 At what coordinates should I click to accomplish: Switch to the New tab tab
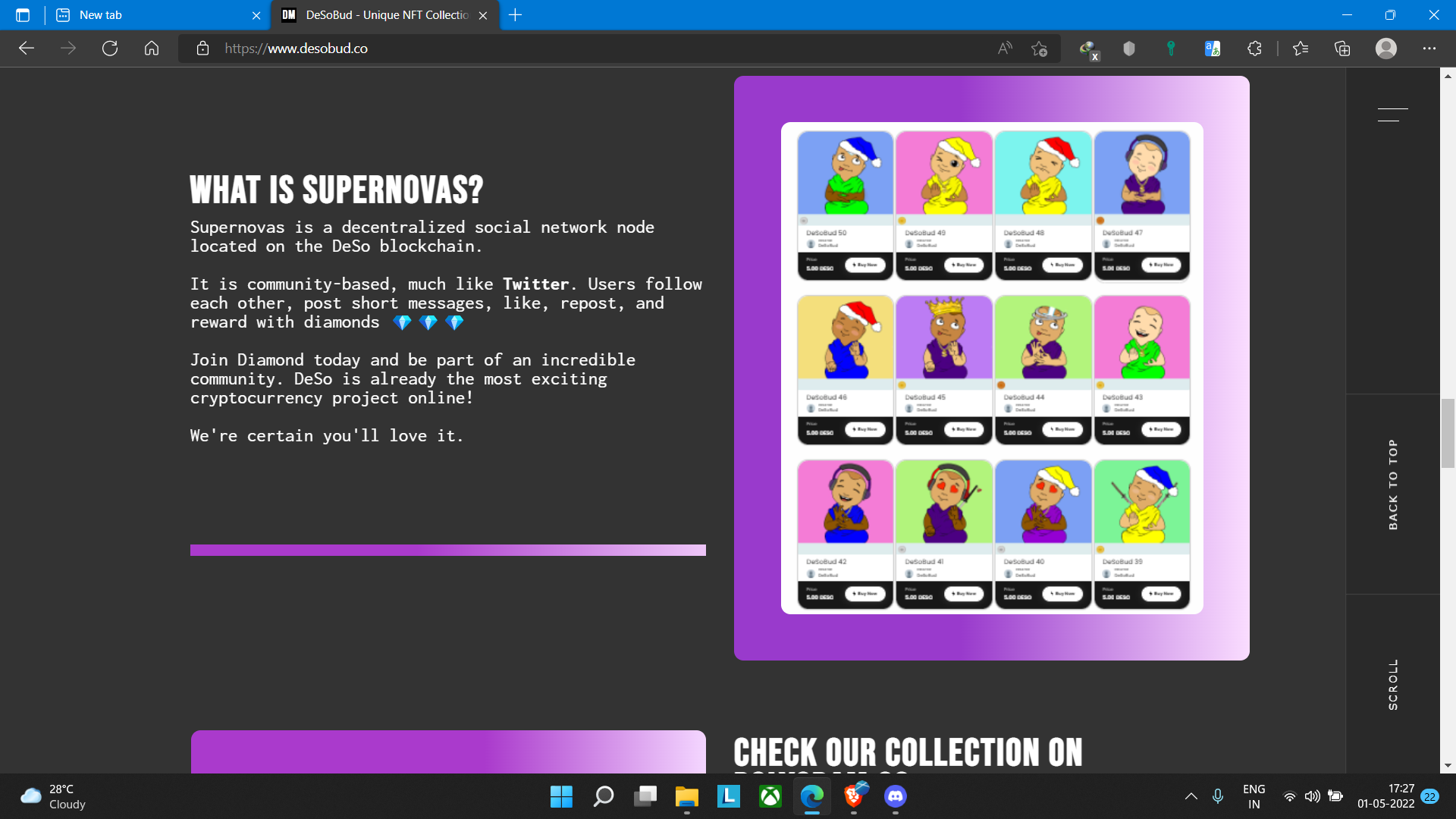152,15
